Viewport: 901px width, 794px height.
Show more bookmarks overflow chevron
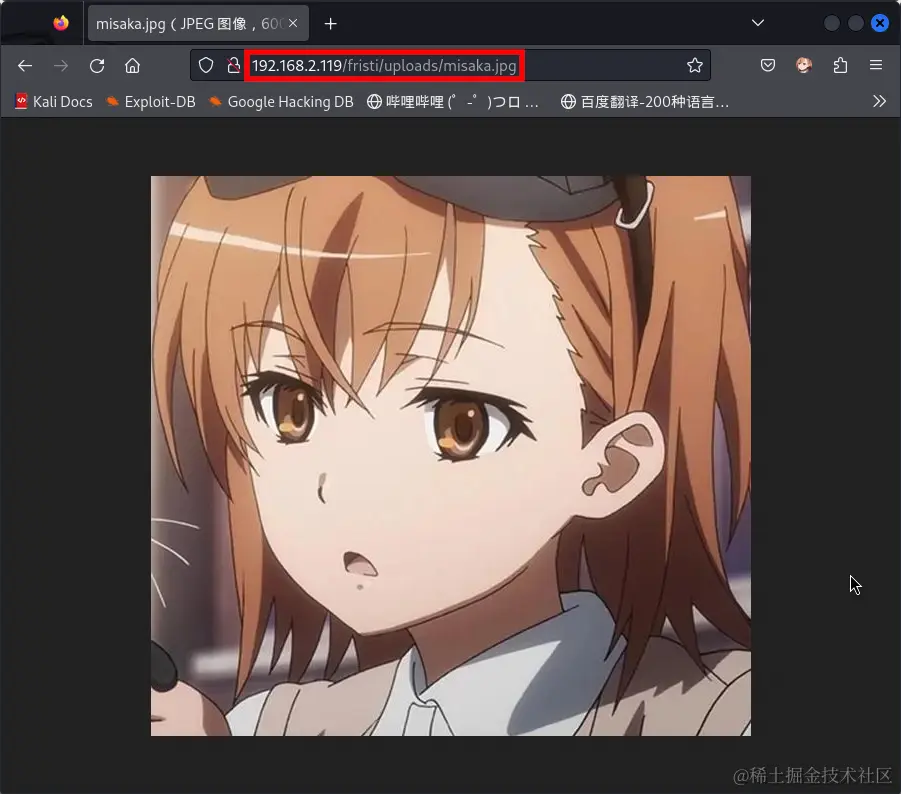point(879,102)
